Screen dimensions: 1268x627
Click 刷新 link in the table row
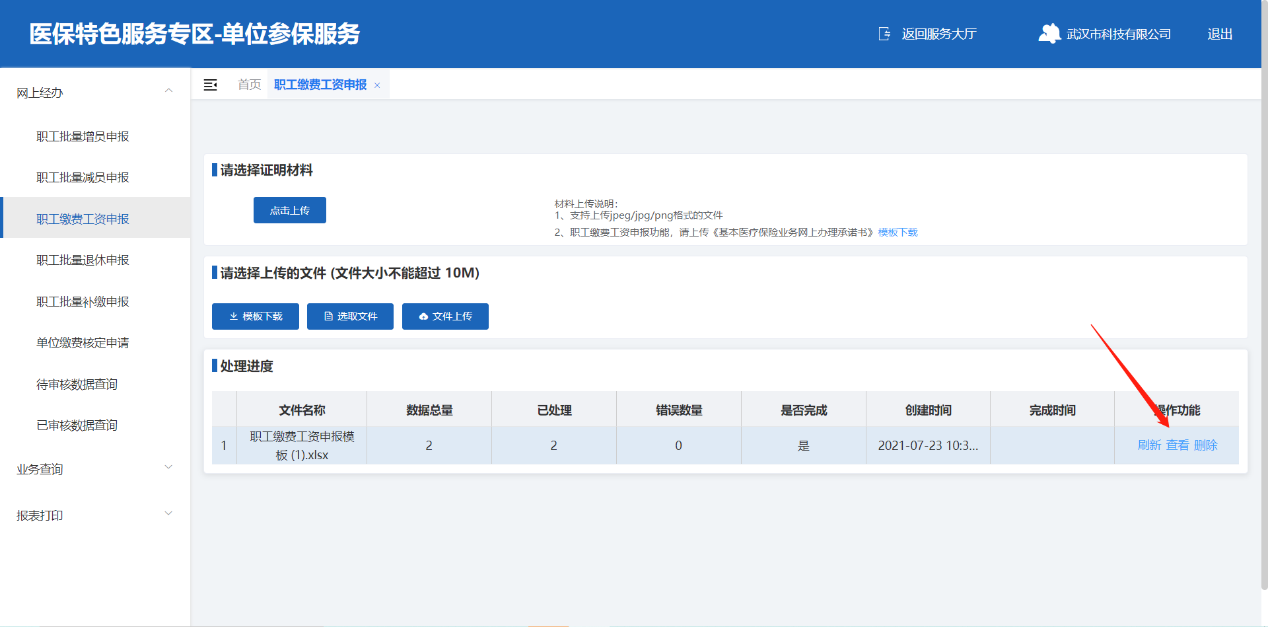[1149, 445]
